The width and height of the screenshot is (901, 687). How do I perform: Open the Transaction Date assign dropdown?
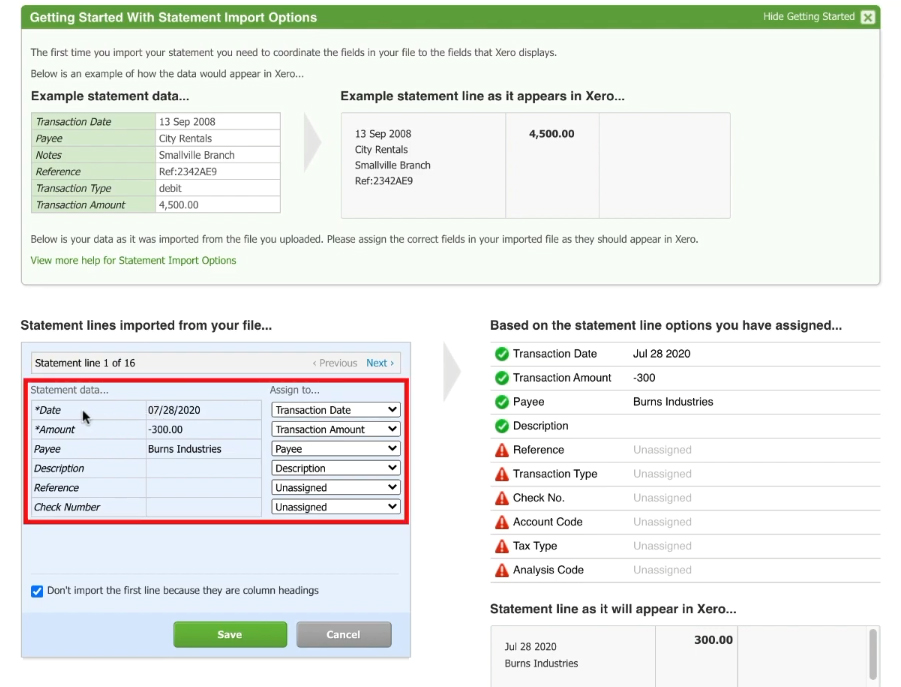click(336, 410)
